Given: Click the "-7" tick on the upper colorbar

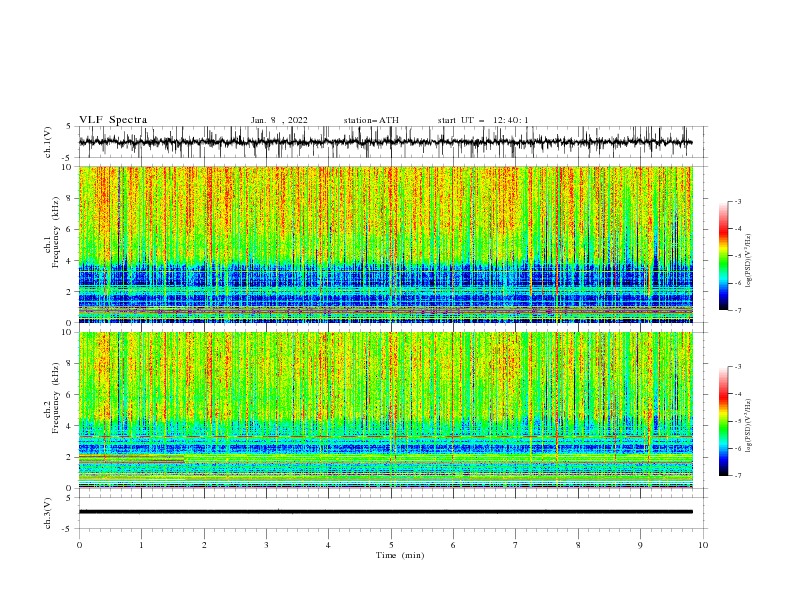Looking at the screenshot, I should pyautogui.click(x=737, y=310).
